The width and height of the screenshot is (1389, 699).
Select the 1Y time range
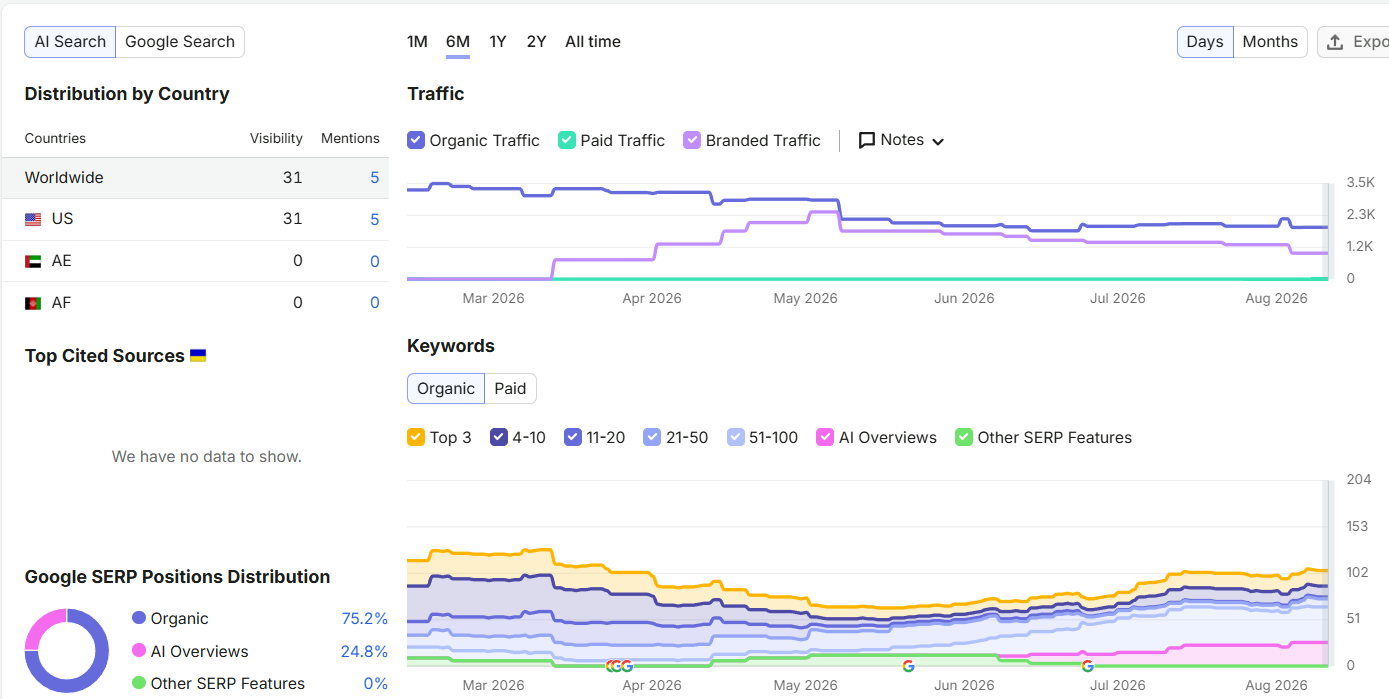[498, 42]
